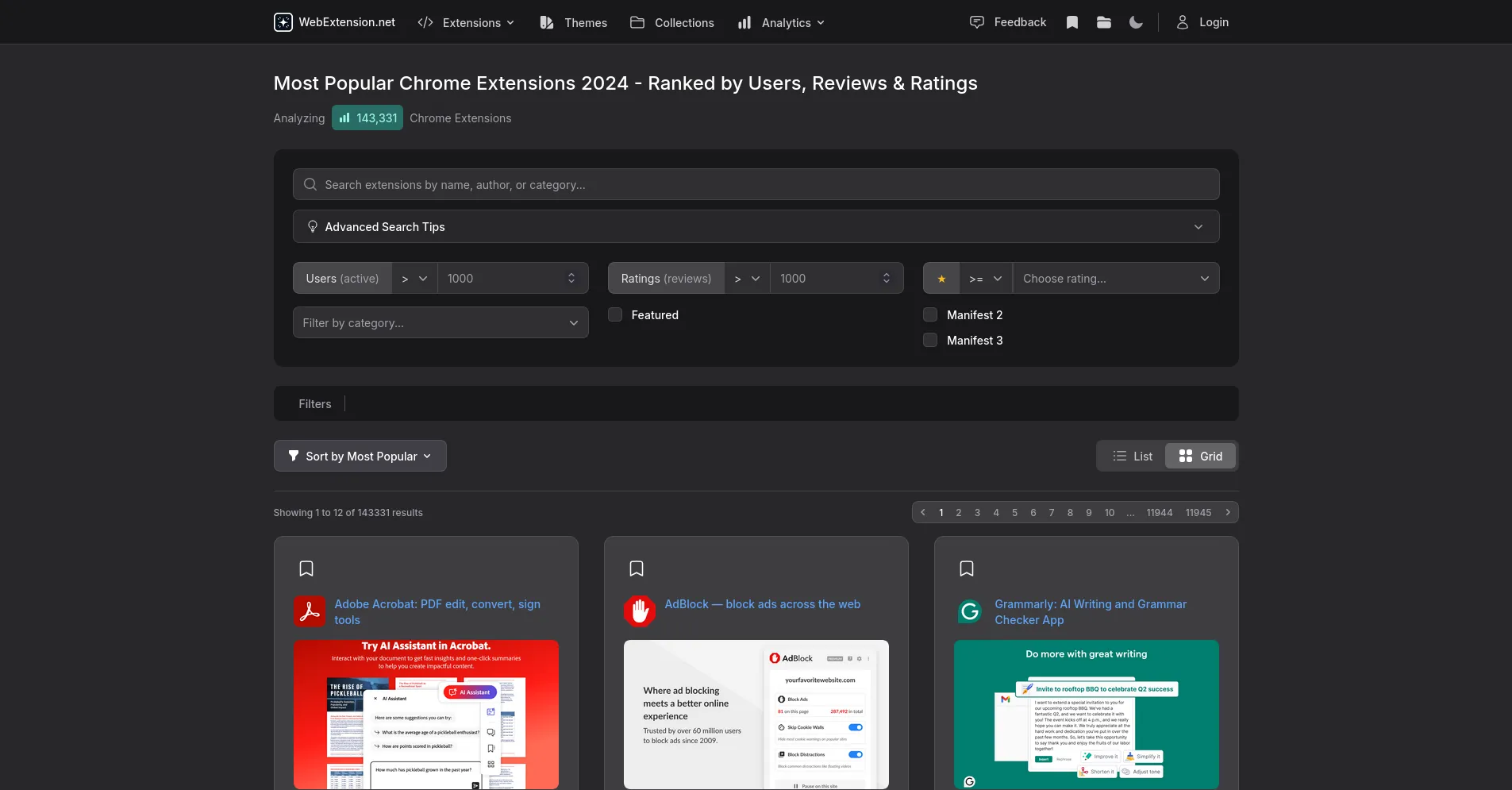Select the star icon in the rating filter
1512x790 pixels.
click(x=941, y=278)
